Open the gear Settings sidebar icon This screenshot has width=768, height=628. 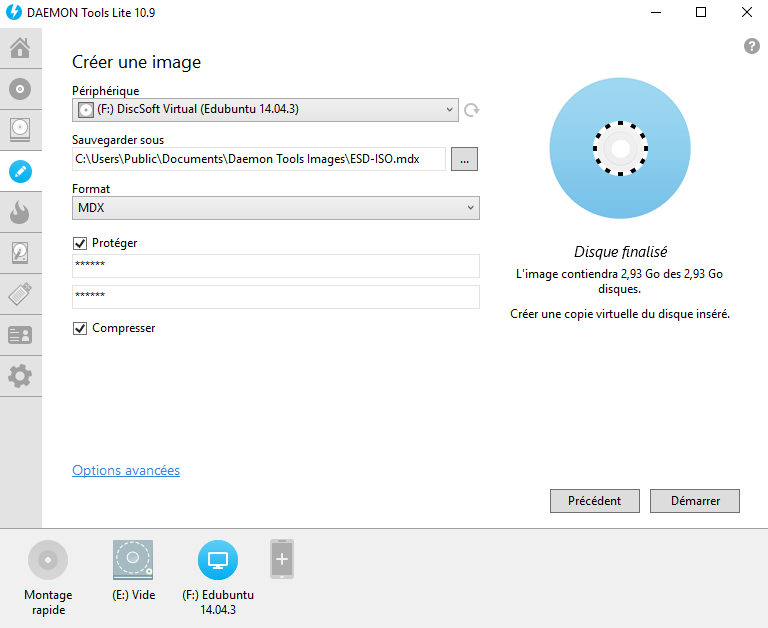point(20,376)
